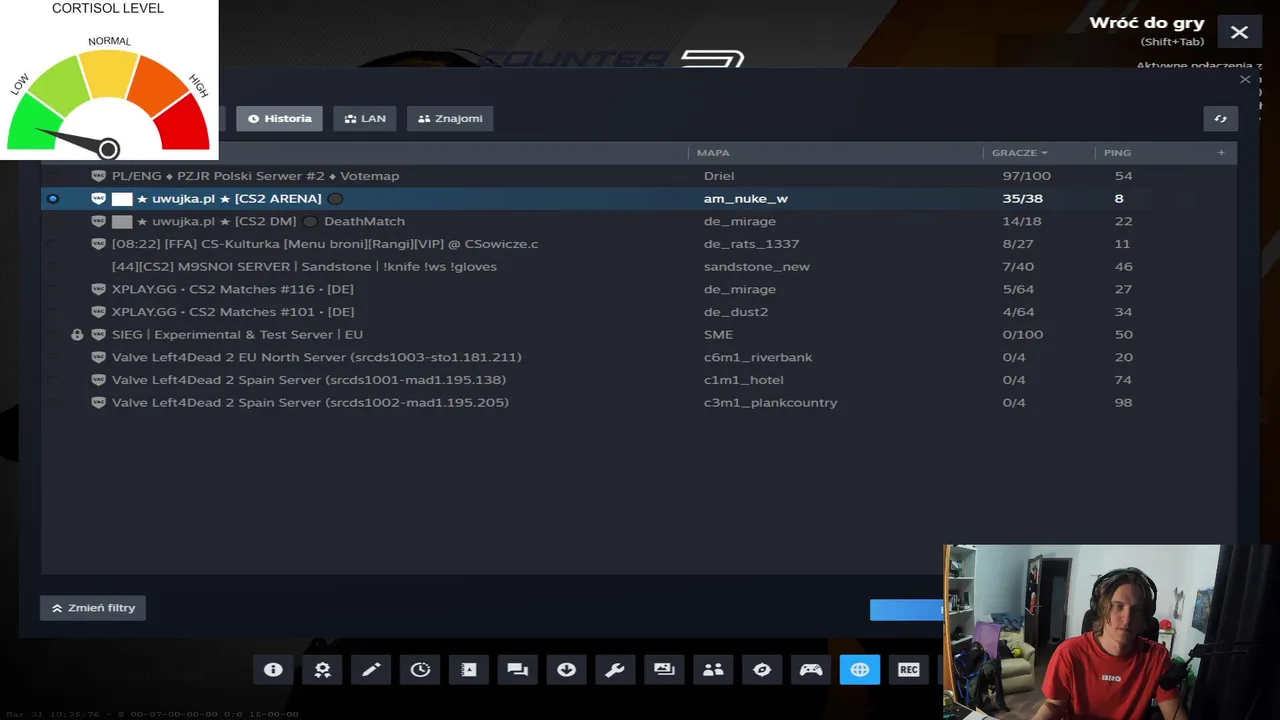The height and width of the screenshot is (720, 1280).
Task: Open the screenshots gallery icon
Action: (664, 670)
